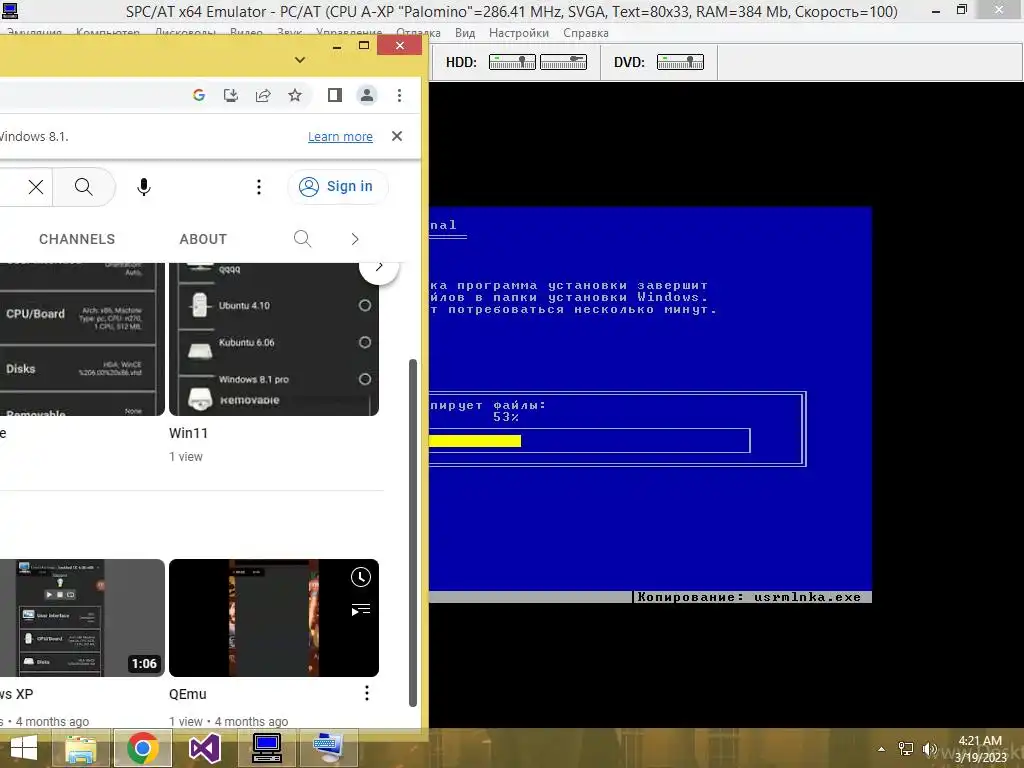Play the QEmu video thumbnail
This screenshot has height=768, width=1024.
[x=274, y=618]
